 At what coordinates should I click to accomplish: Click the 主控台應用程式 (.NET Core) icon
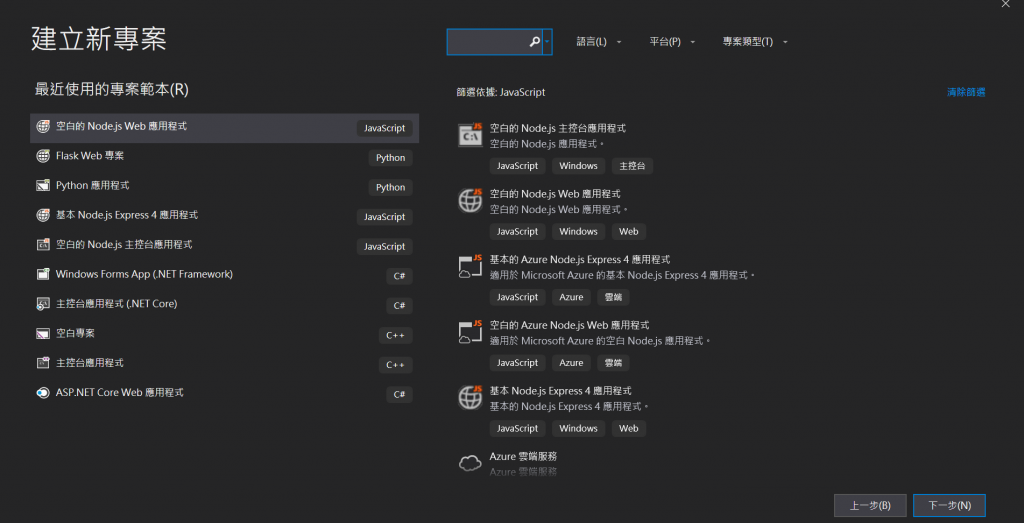pos(43,304)
